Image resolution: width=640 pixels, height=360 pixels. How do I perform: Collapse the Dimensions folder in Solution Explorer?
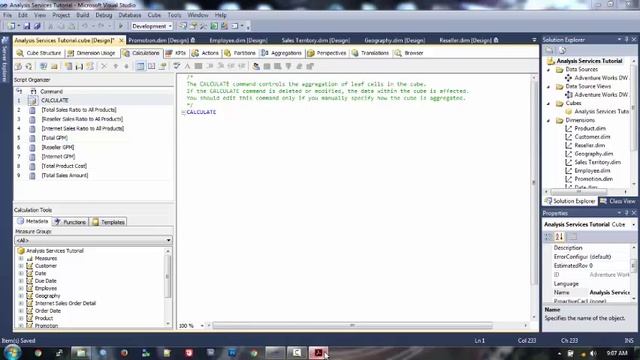[549, 120]
